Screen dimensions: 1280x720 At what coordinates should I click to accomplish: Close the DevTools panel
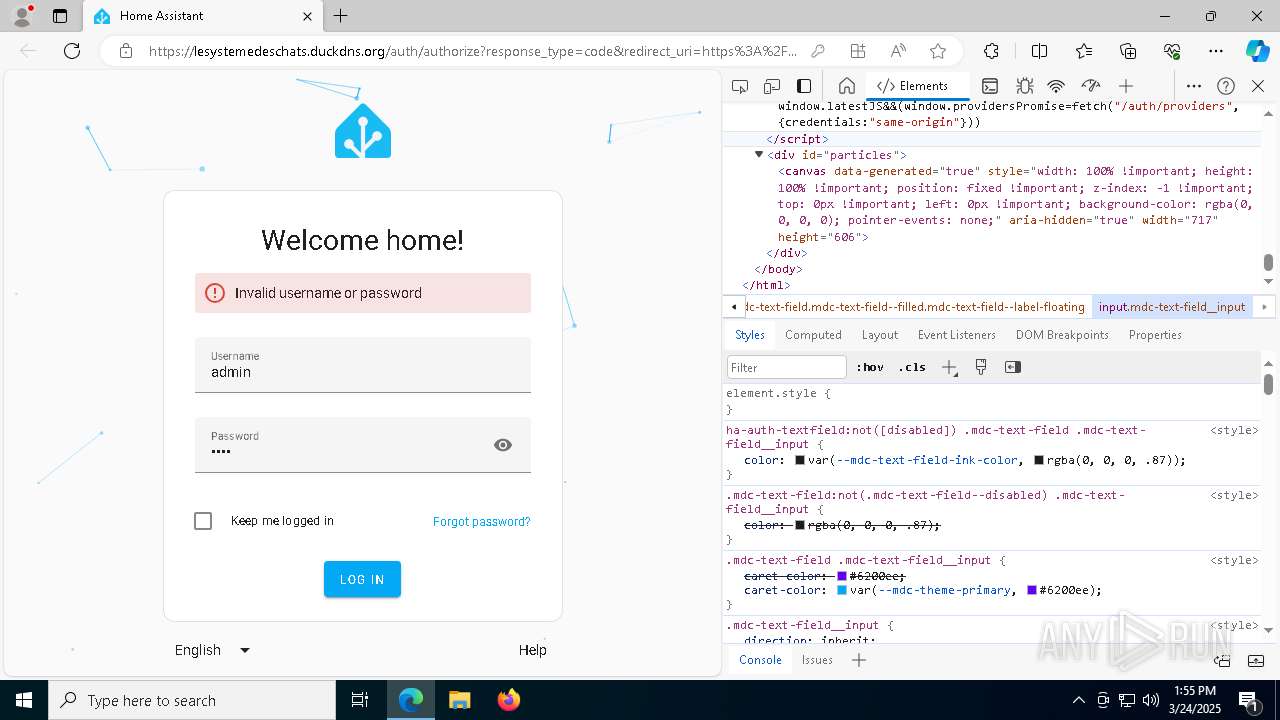[1258, 86]
